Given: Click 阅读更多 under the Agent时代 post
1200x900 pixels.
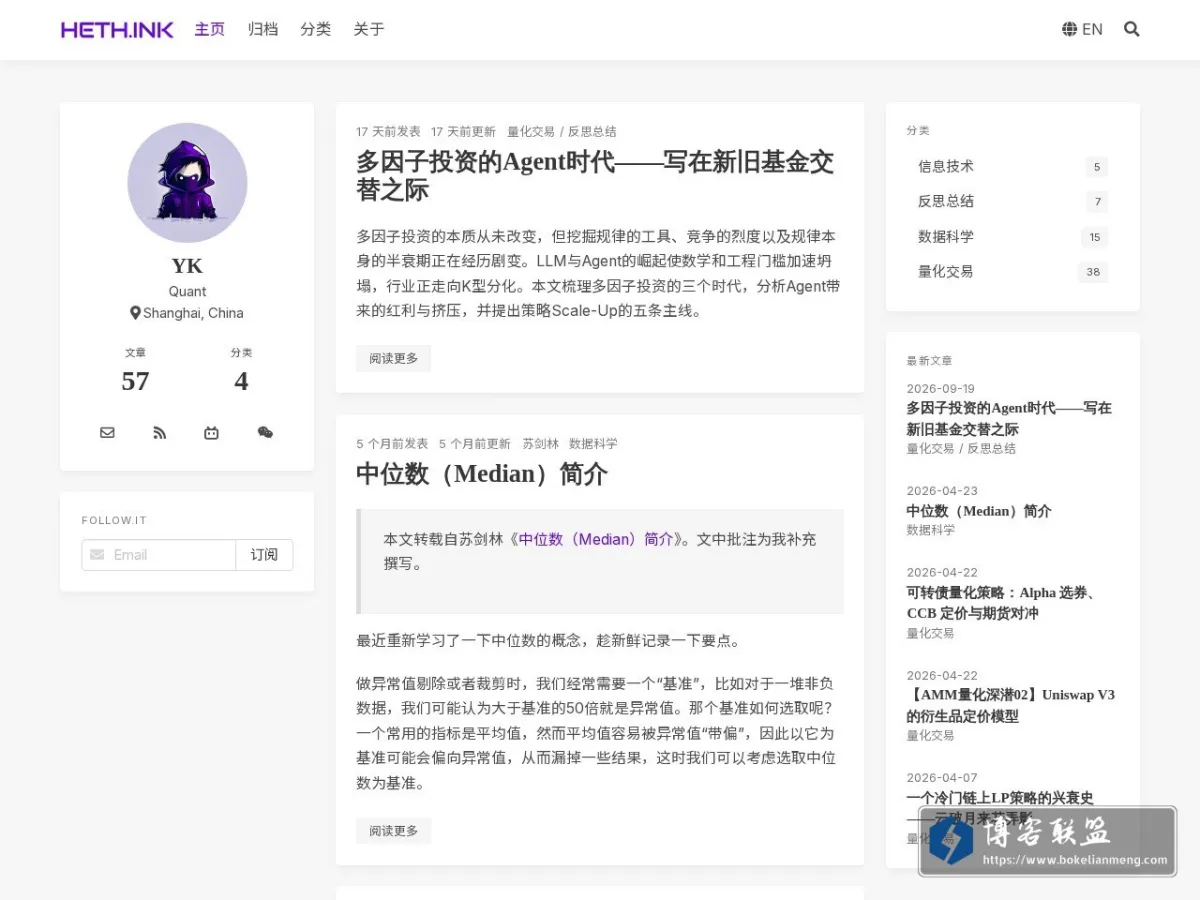Looking at the screenshot, I should click(393, 358).
